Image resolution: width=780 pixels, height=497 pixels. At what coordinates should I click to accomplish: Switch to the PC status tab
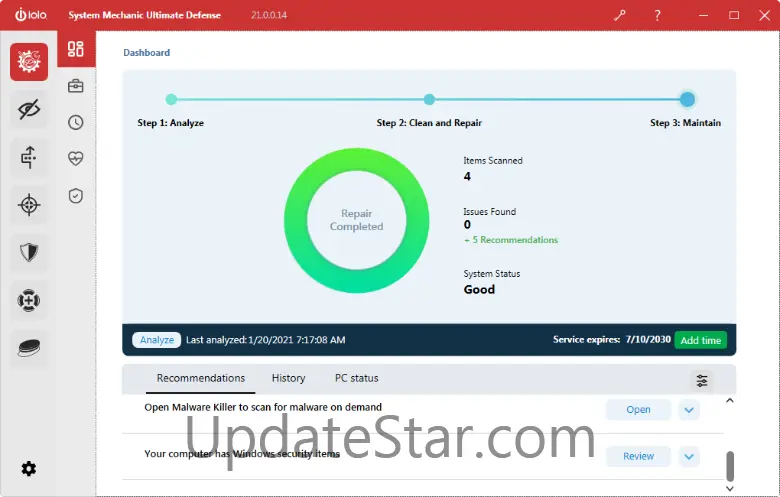click(x=356, y=378)
